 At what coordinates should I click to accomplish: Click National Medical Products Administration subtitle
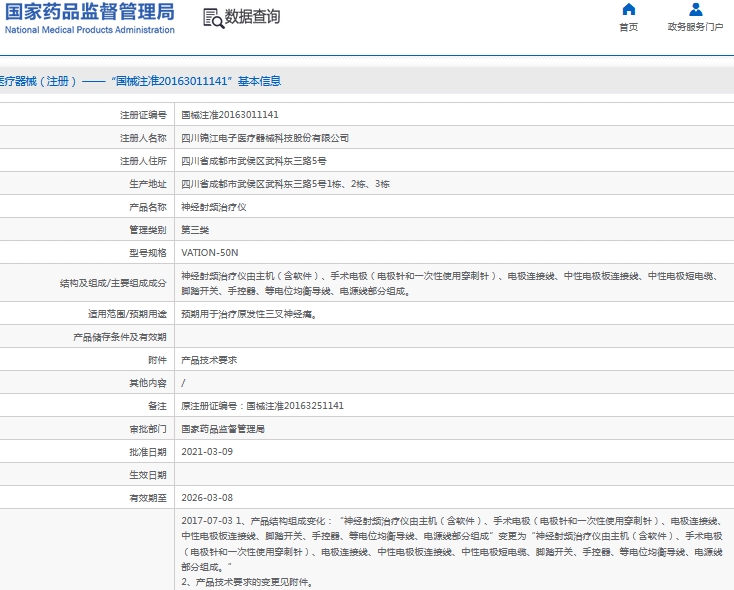point(89,30)
